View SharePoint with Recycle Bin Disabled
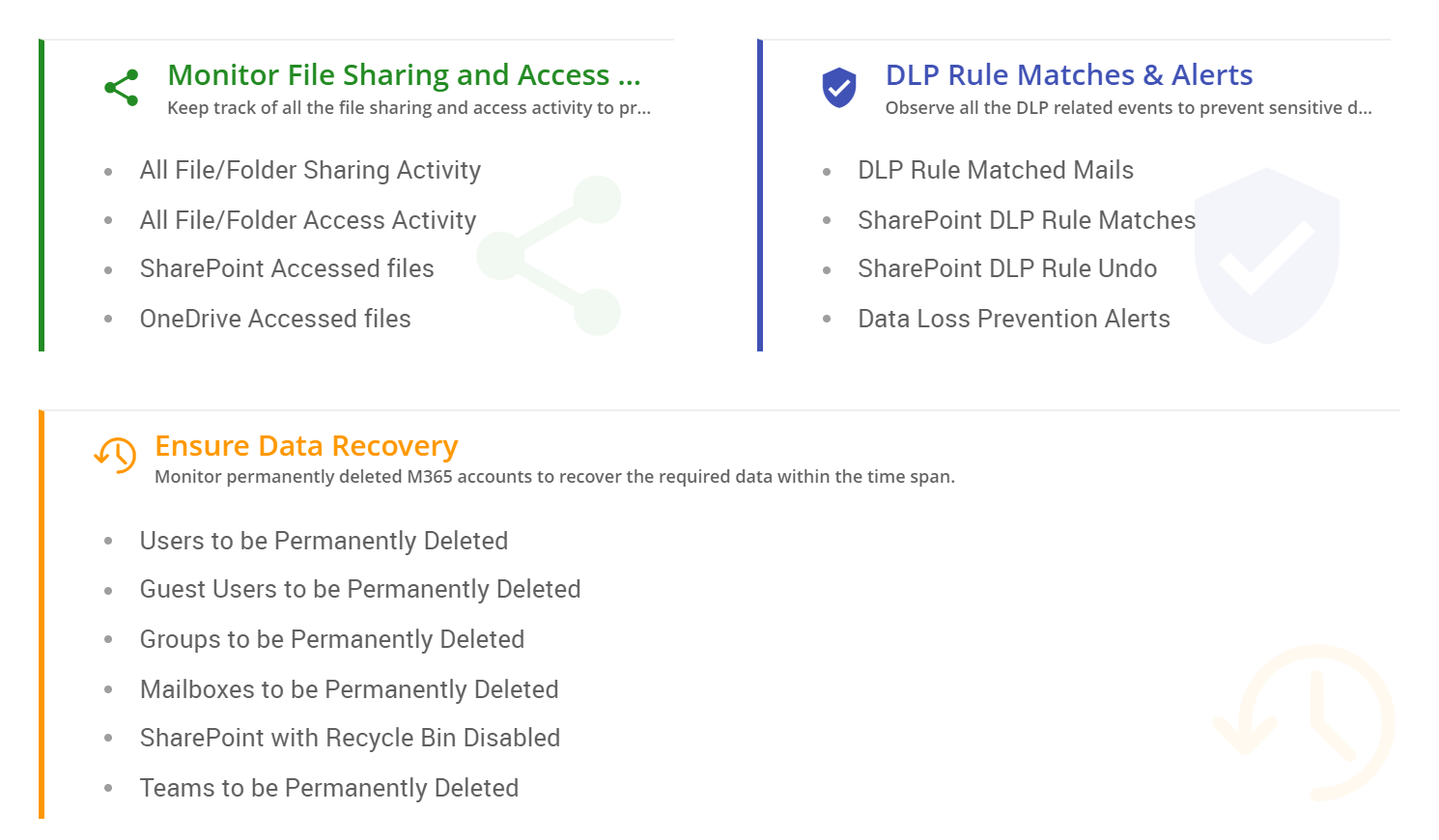Viewport: 1439px width, 840px height. (350, 739)
